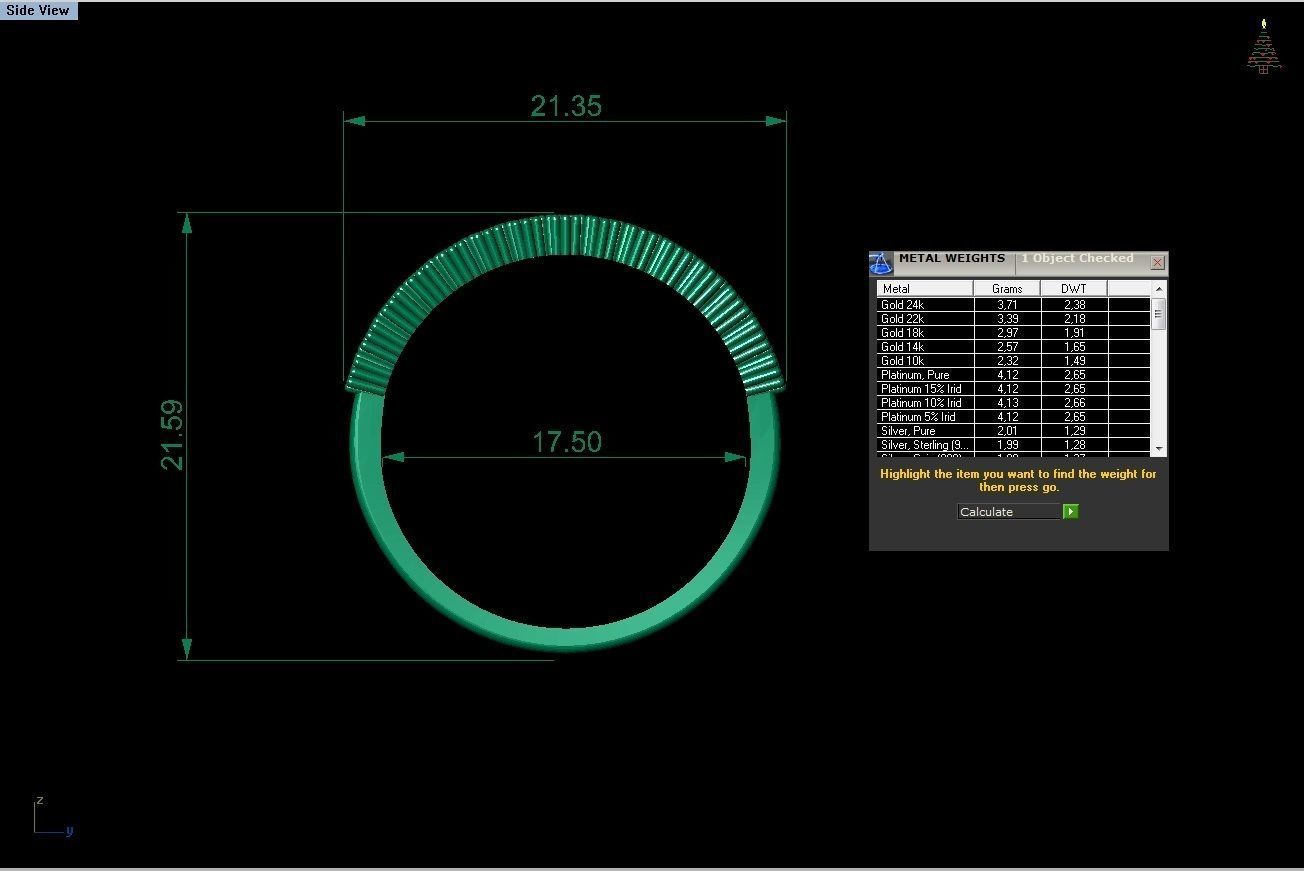Viewport: 1310px width, 871px height.
Task: Select the ribbed upper section of the ring
Action: (565, 237)
